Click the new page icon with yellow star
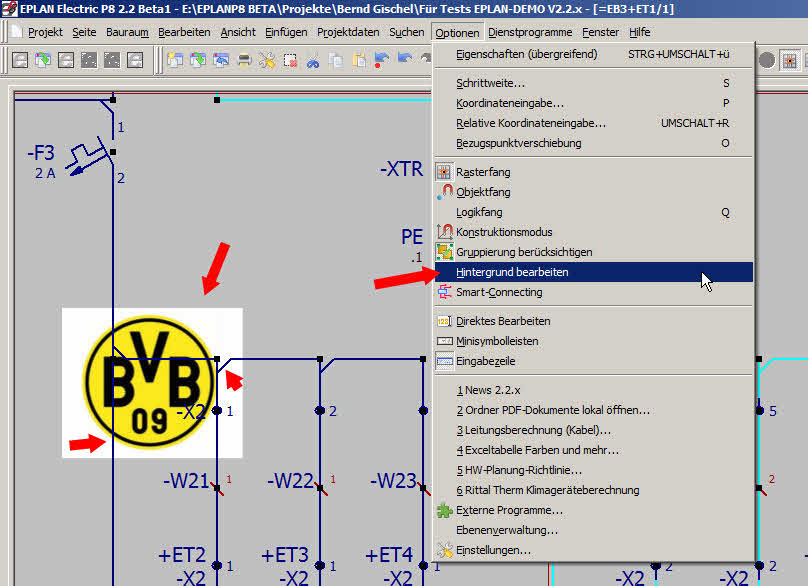Viewport: 808px width, 586px height. pos(175,60)
